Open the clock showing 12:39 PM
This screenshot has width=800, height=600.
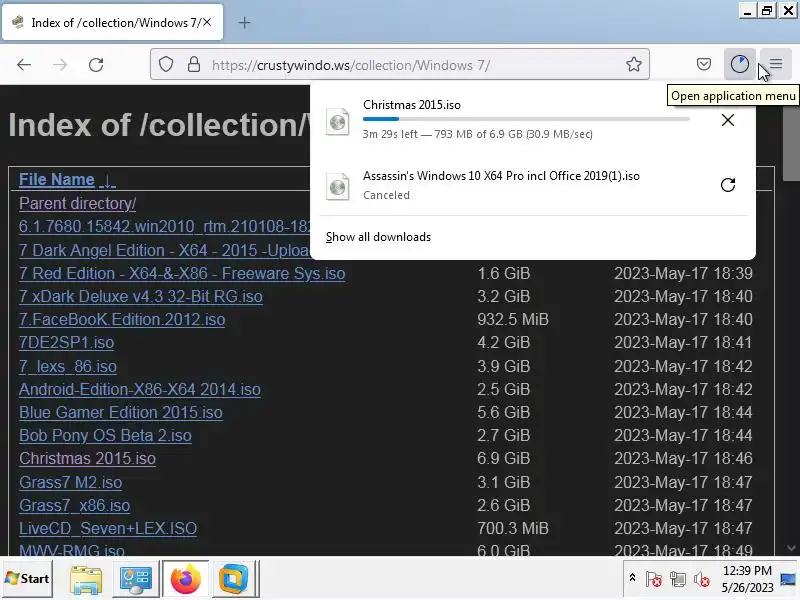coord(747,579)
